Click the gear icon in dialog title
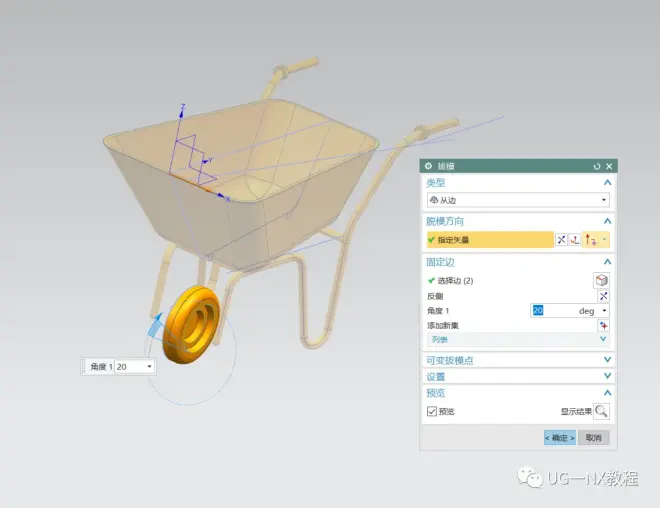Image resolution: width=660 pixels, height=508 pixels. [x=428, y=166]
